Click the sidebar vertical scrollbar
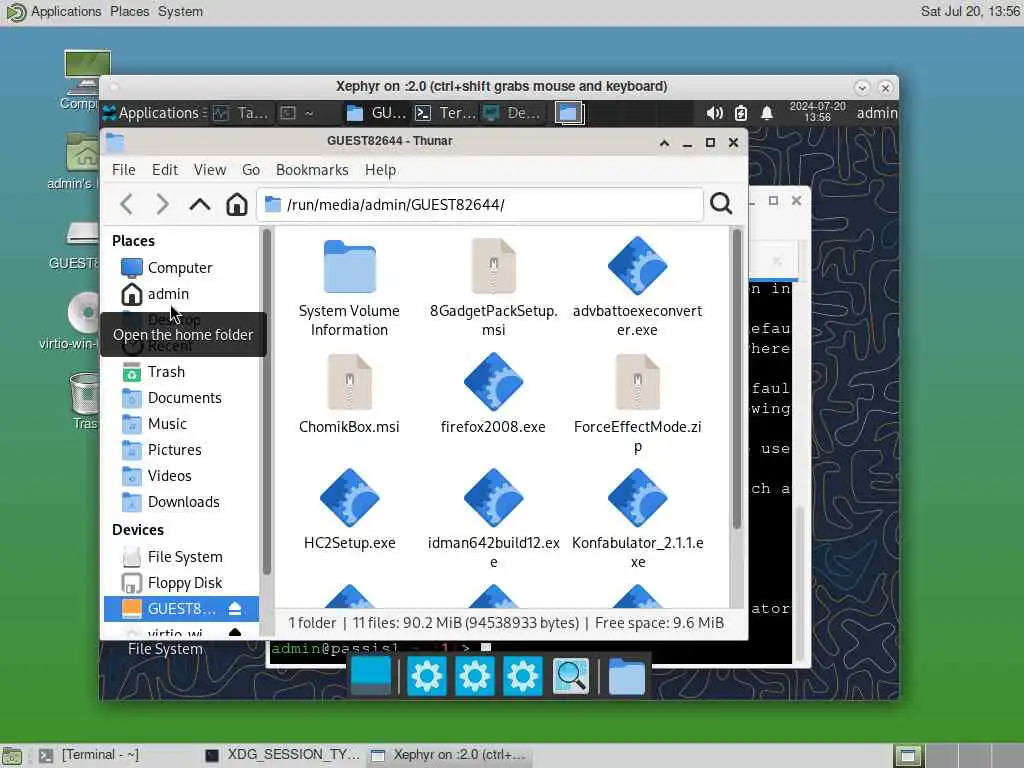The width and height of the screenshot is (1024, 768). (x=266, y=402)
